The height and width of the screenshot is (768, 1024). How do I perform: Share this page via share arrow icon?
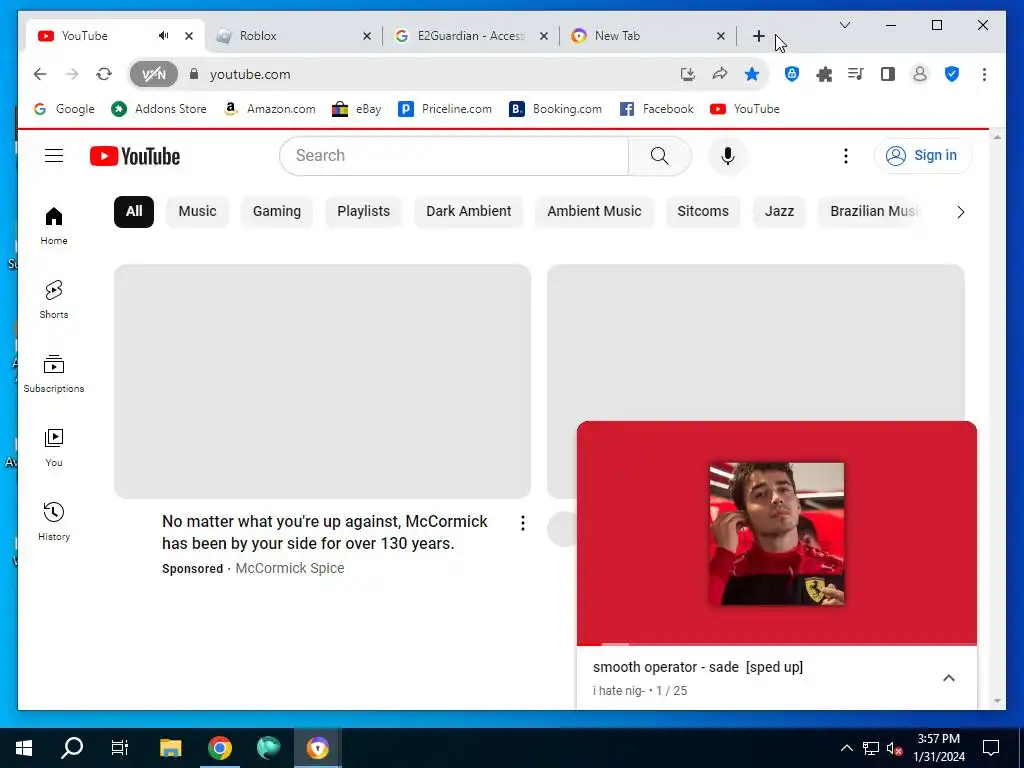pos(720,74)
